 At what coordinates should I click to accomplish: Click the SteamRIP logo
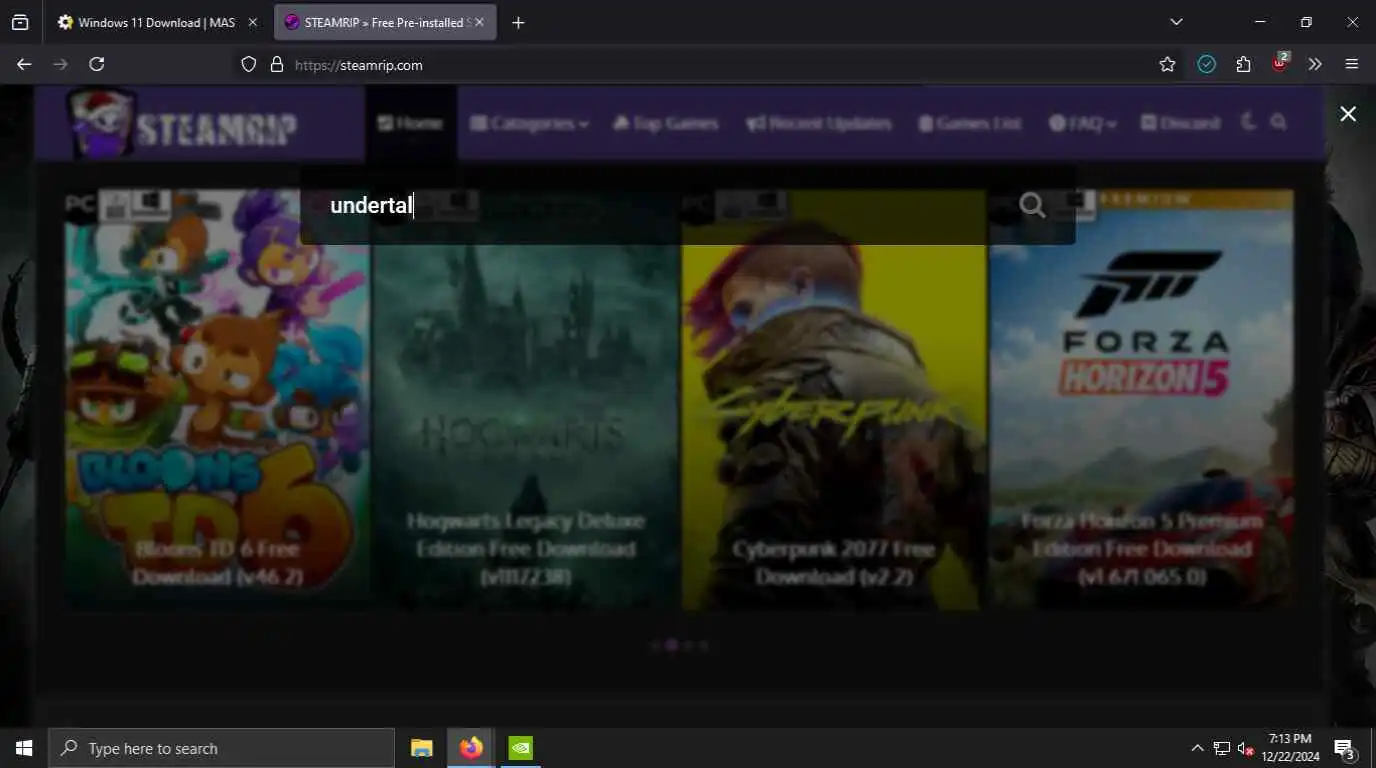tap(182, 123)
